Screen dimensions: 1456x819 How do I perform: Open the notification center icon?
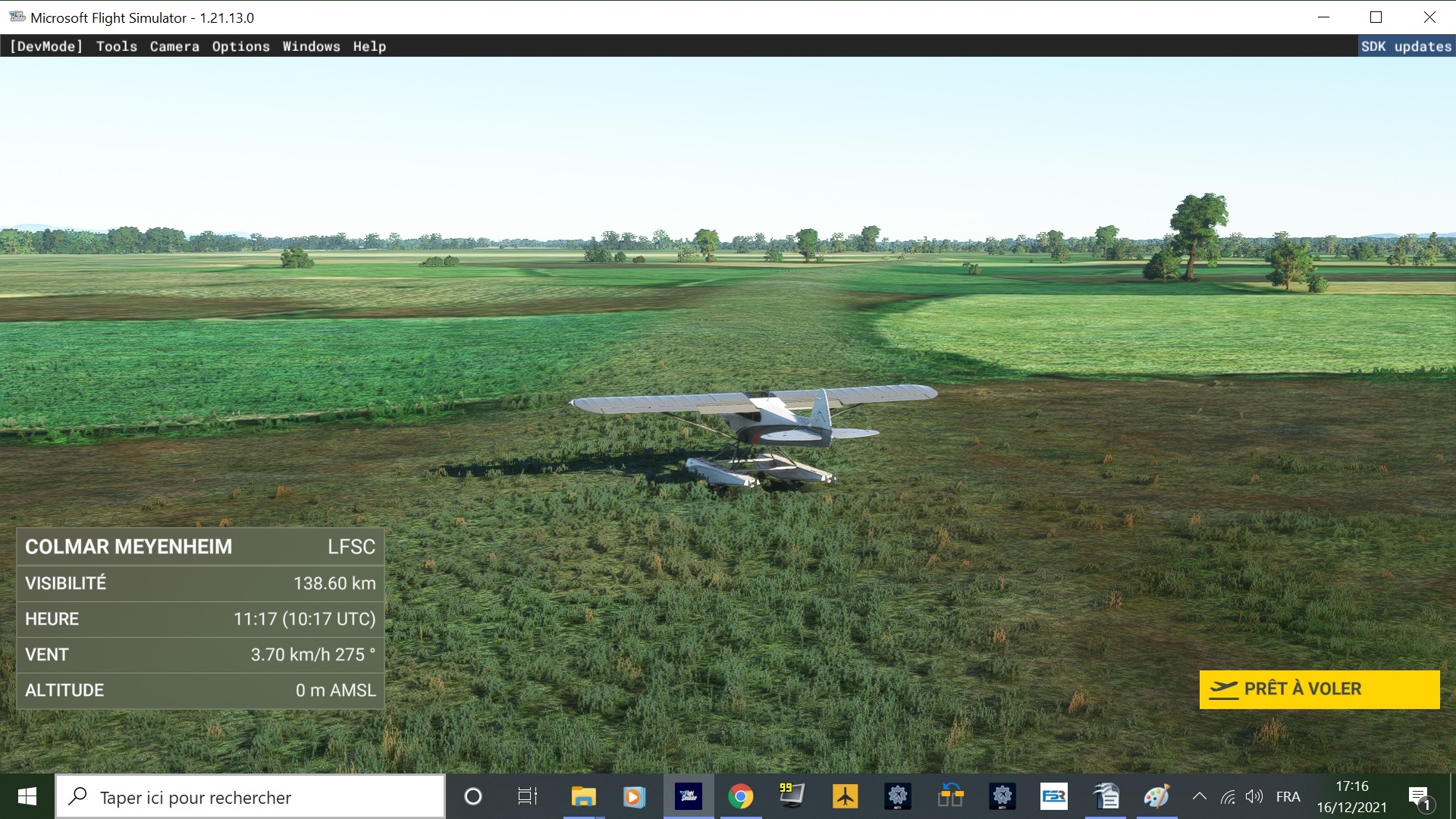[x=1420, y=797]
